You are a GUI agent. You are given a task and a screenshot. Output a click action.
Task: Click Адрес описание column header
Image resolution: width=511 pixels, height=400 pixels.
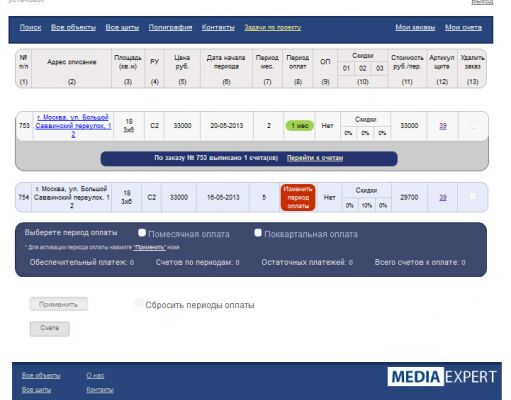click(x=72, y=62)
